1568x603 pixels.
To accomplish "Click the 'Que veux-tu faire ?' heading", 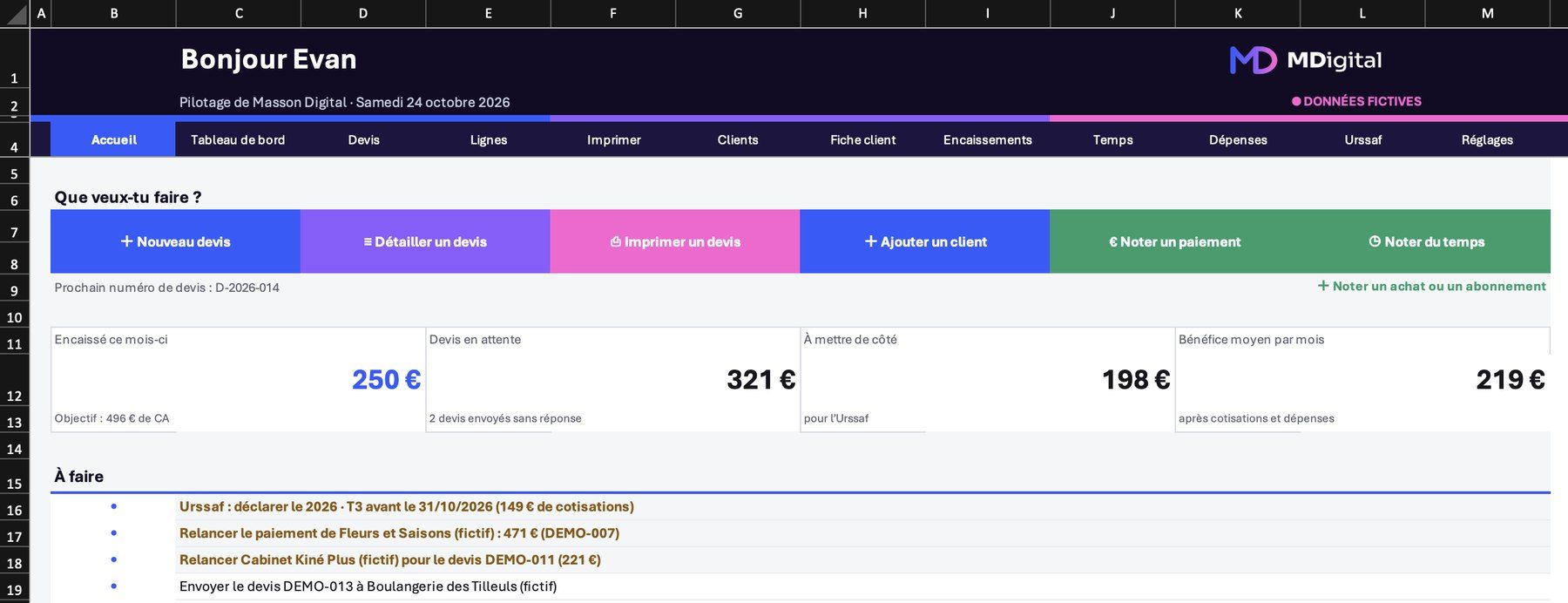I will (x=128, y=197).
